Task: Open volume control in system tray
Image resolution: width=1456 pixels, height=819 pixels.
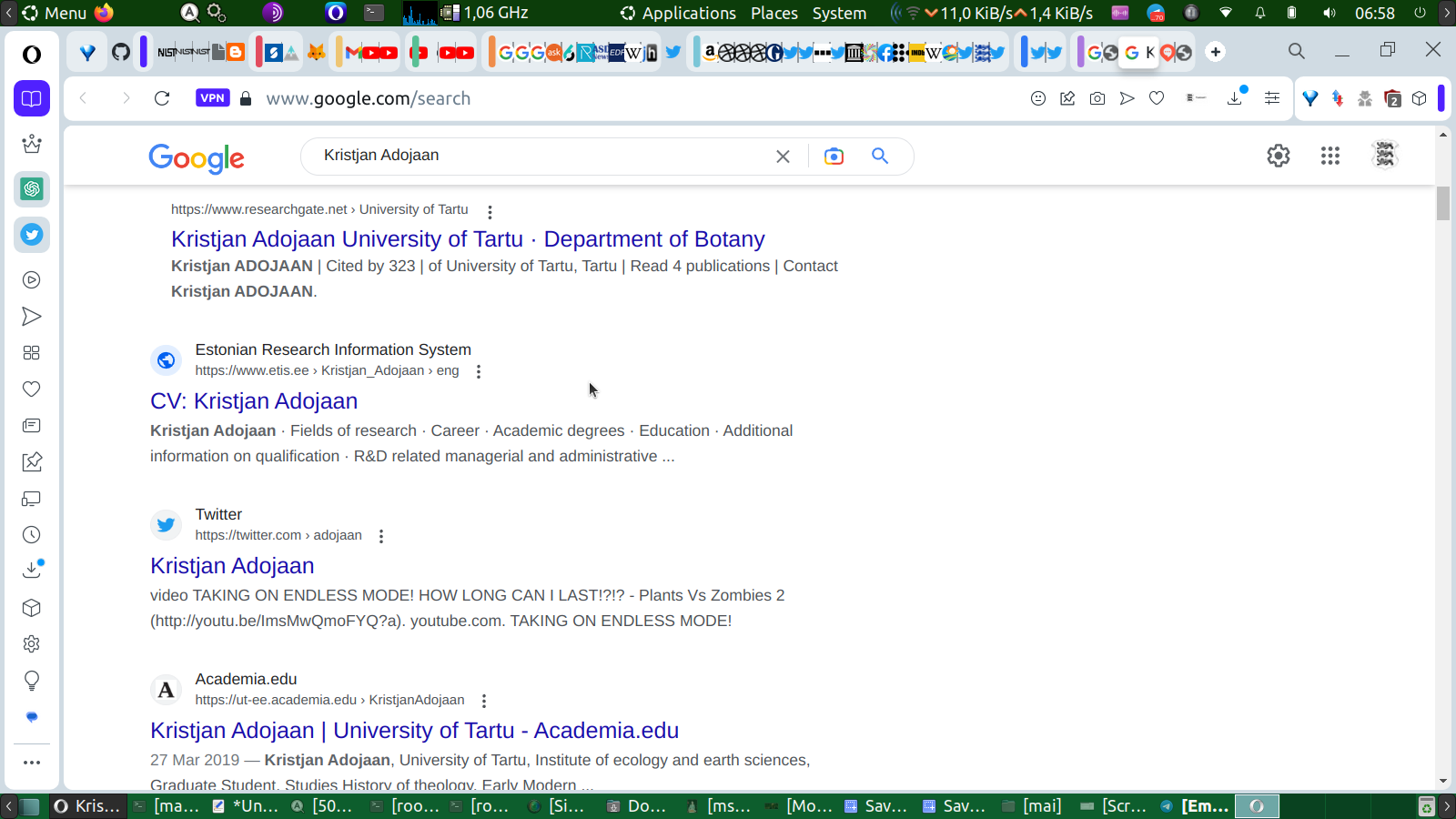Action: tap(1329, 13)
